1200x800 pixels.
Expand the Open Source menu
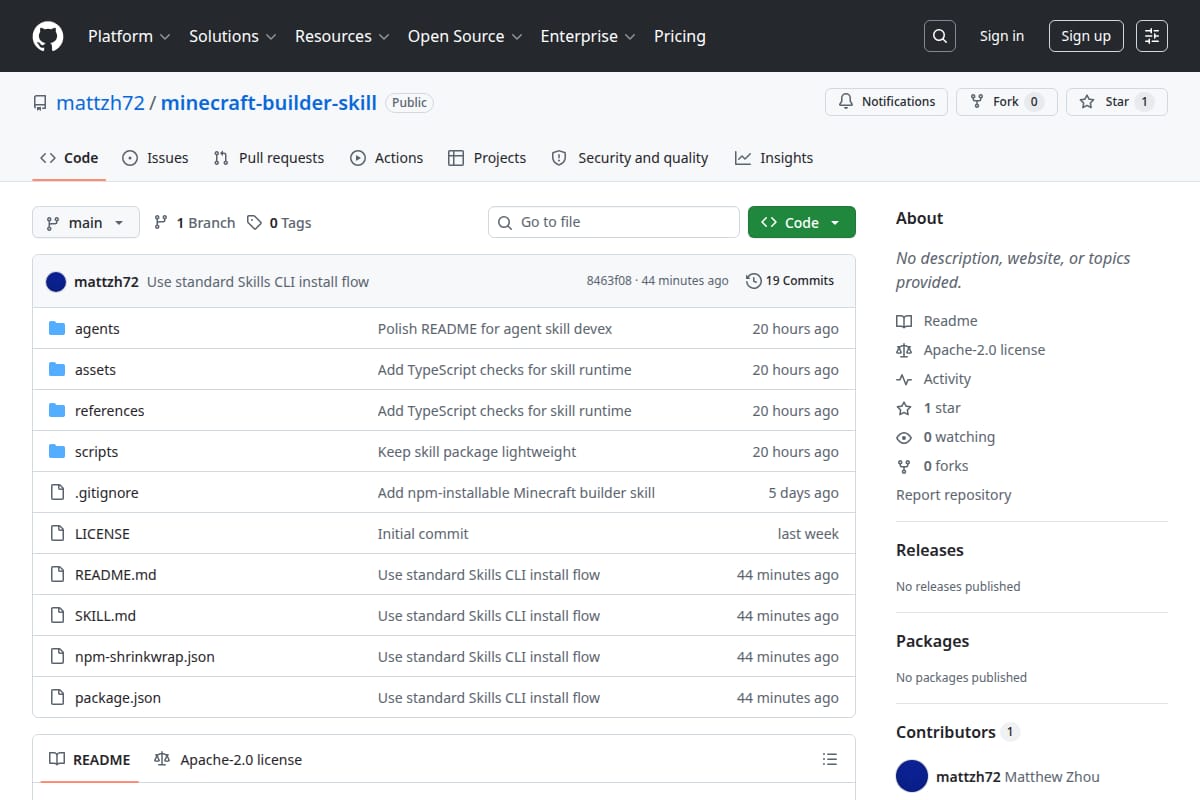pos(465,36)
